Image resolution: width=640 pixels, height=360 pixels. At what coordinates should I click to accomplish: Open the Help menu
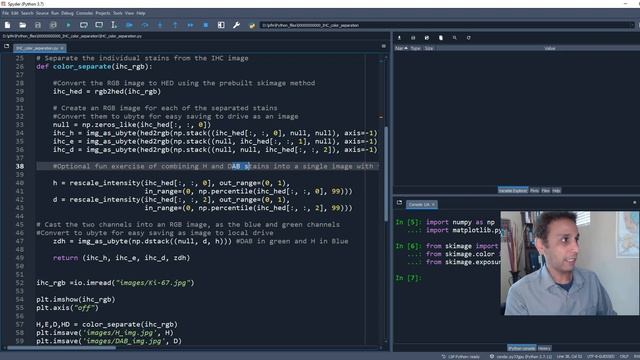coord(141,13)
